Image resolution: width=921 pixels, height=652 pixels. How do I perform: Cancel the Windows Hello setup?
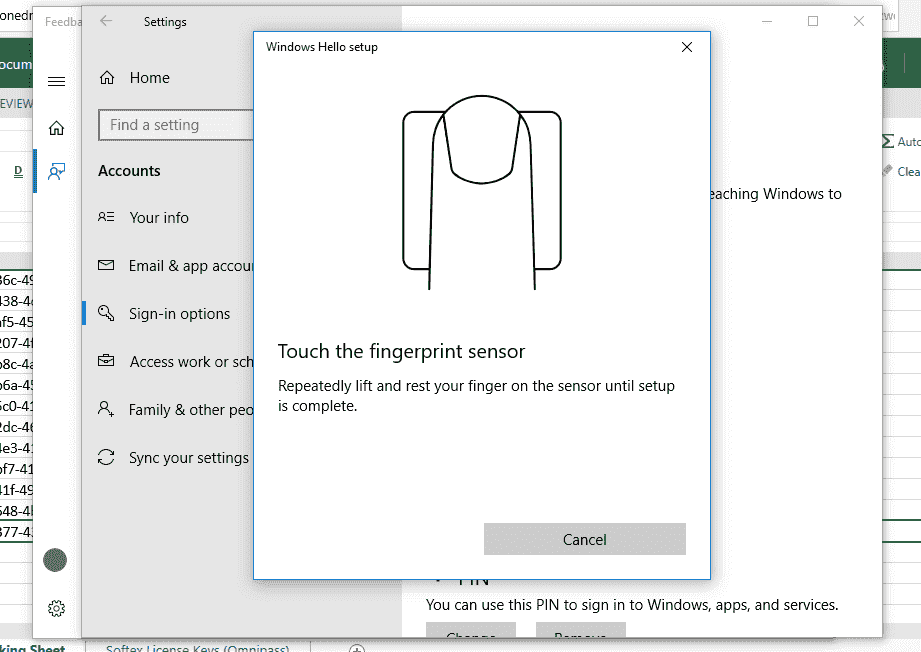[x=584, y=539]
